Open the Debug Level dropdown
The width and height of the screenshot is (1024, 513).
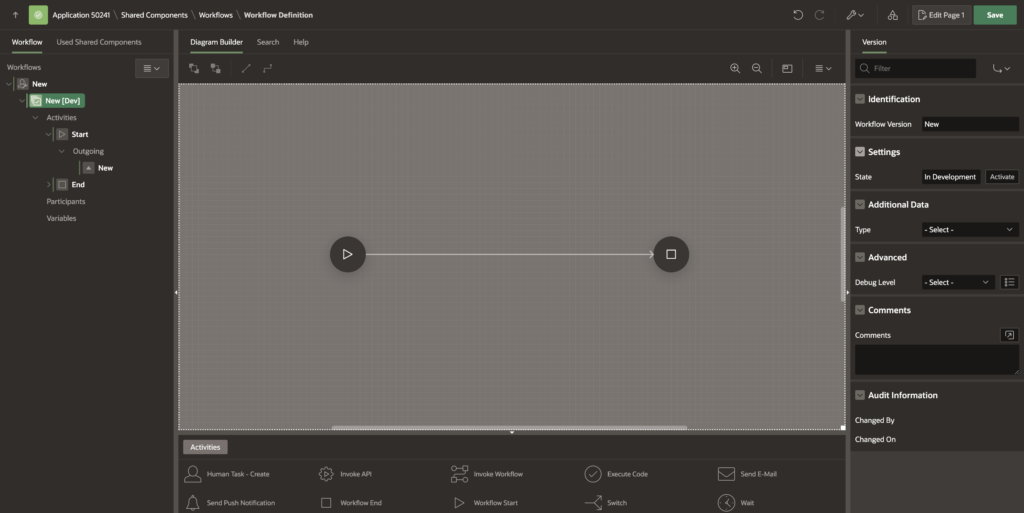957,282
